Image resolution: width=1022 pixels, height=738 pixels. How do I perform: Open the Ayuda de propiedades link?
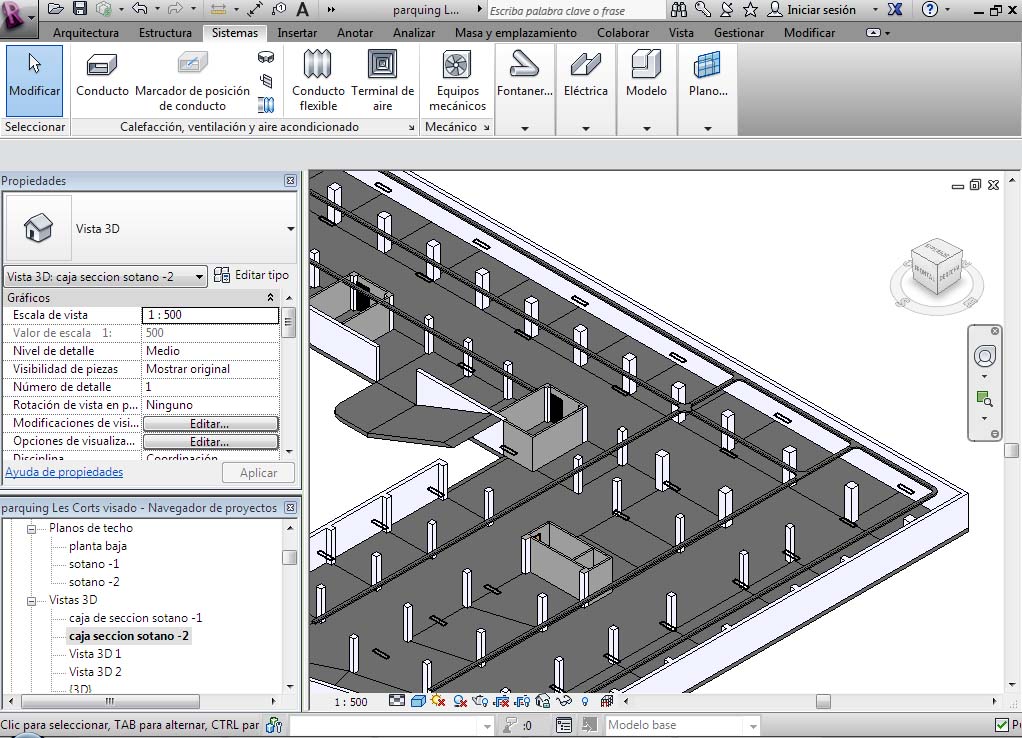click(x=64, y=472)
